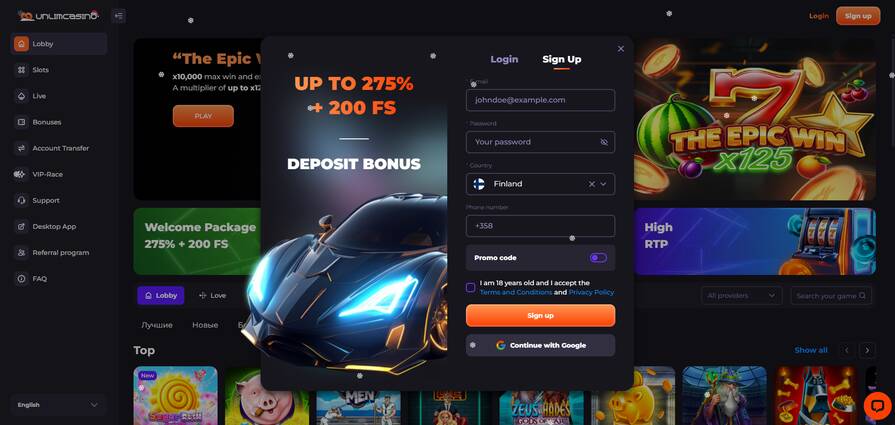Click the Live casino sidebar icon
The image size is (895, 425).
tap(22, 96)
